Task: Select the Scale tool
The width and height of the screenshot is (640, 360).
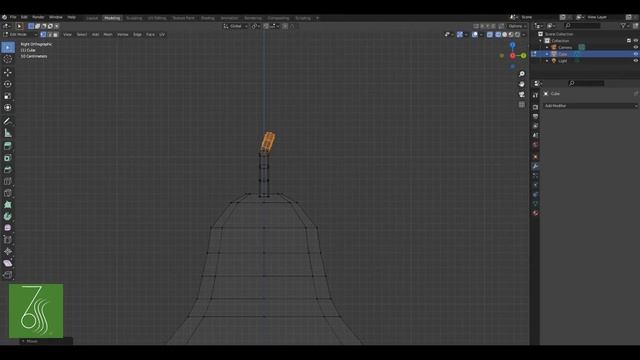Action: coord(8,96)
